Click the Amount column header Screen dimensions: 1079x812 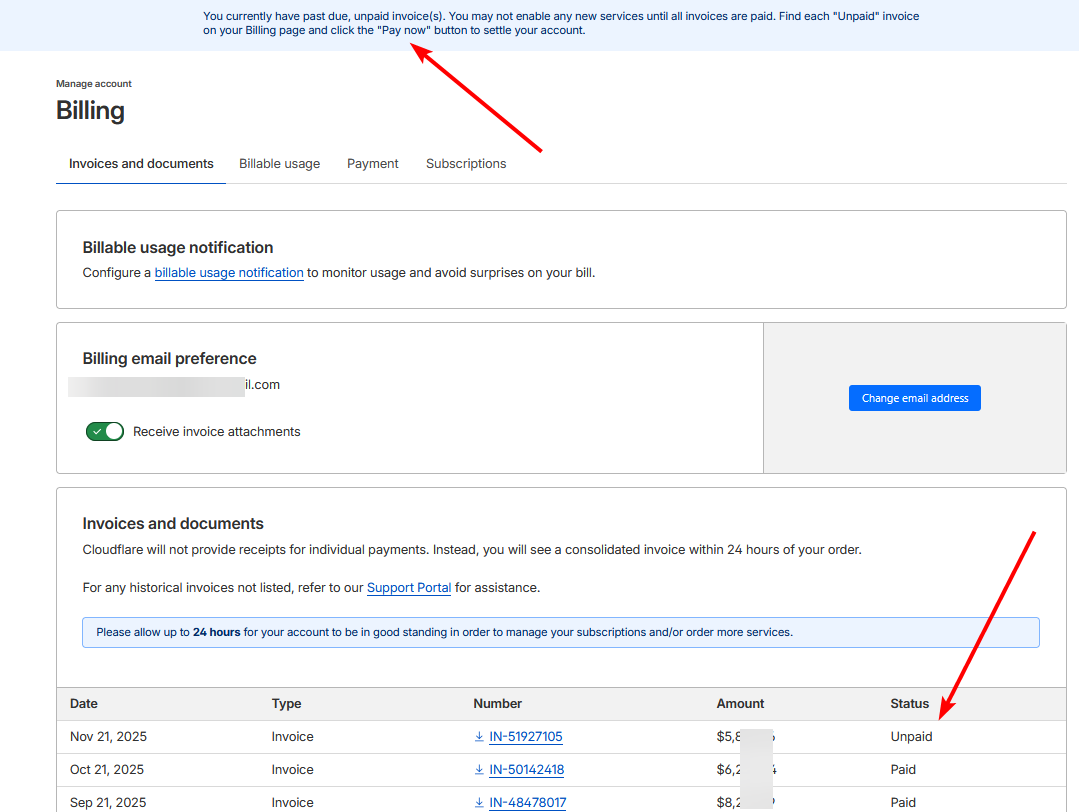(740, 703)
